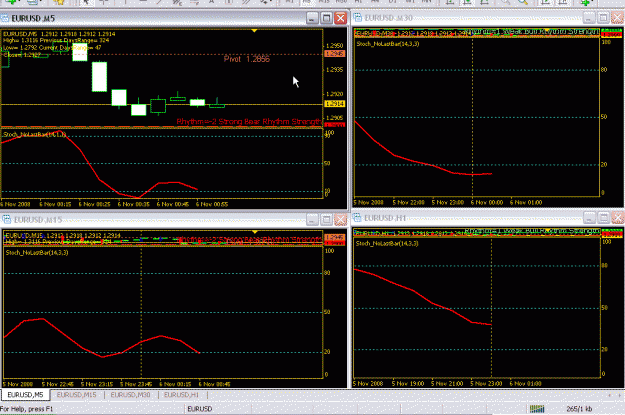Image resolution: width=625 pixels, height=415 pixels.
Task: Click '5 Nov 22:45' time label in M15
Action: point(58,384)
